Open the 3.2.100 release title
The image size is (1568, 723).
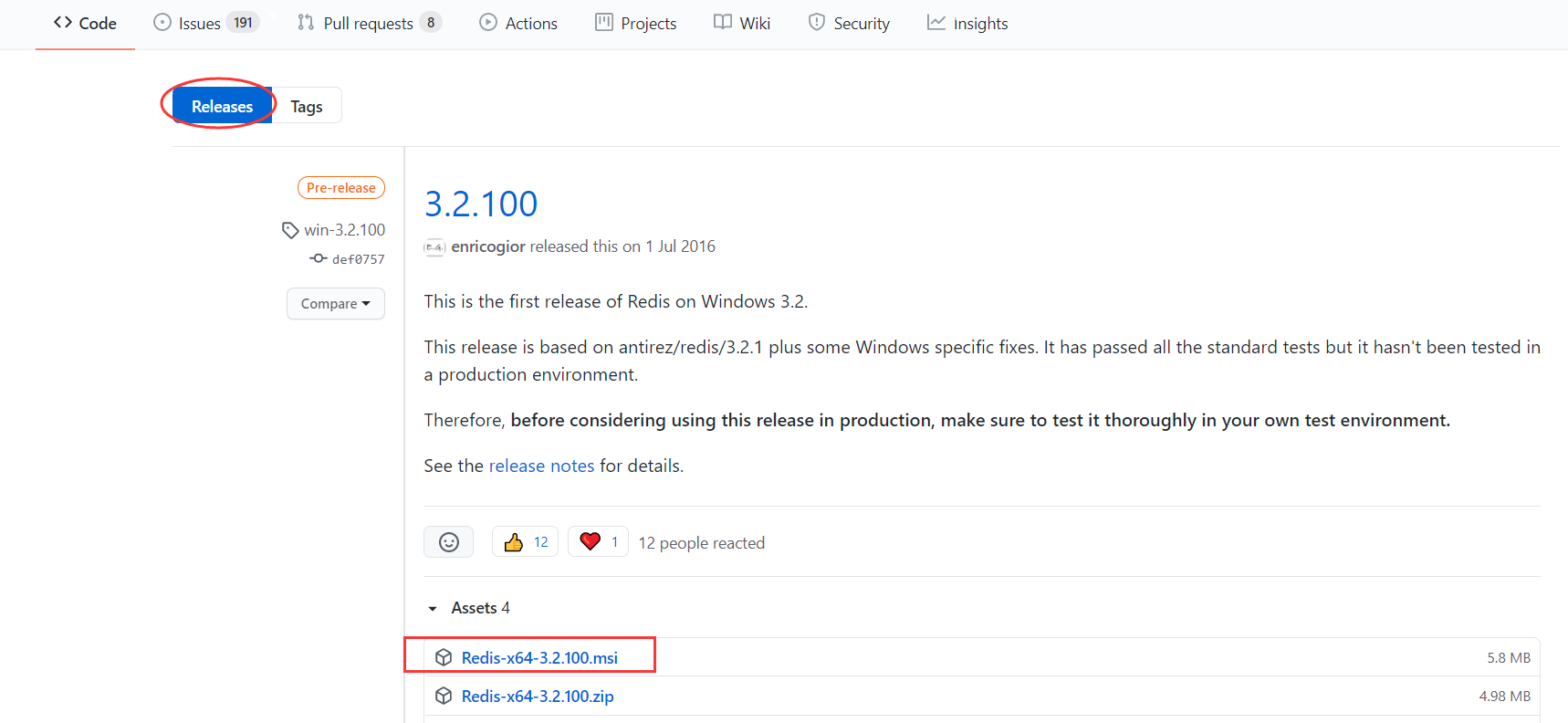[x=481, y=204]
